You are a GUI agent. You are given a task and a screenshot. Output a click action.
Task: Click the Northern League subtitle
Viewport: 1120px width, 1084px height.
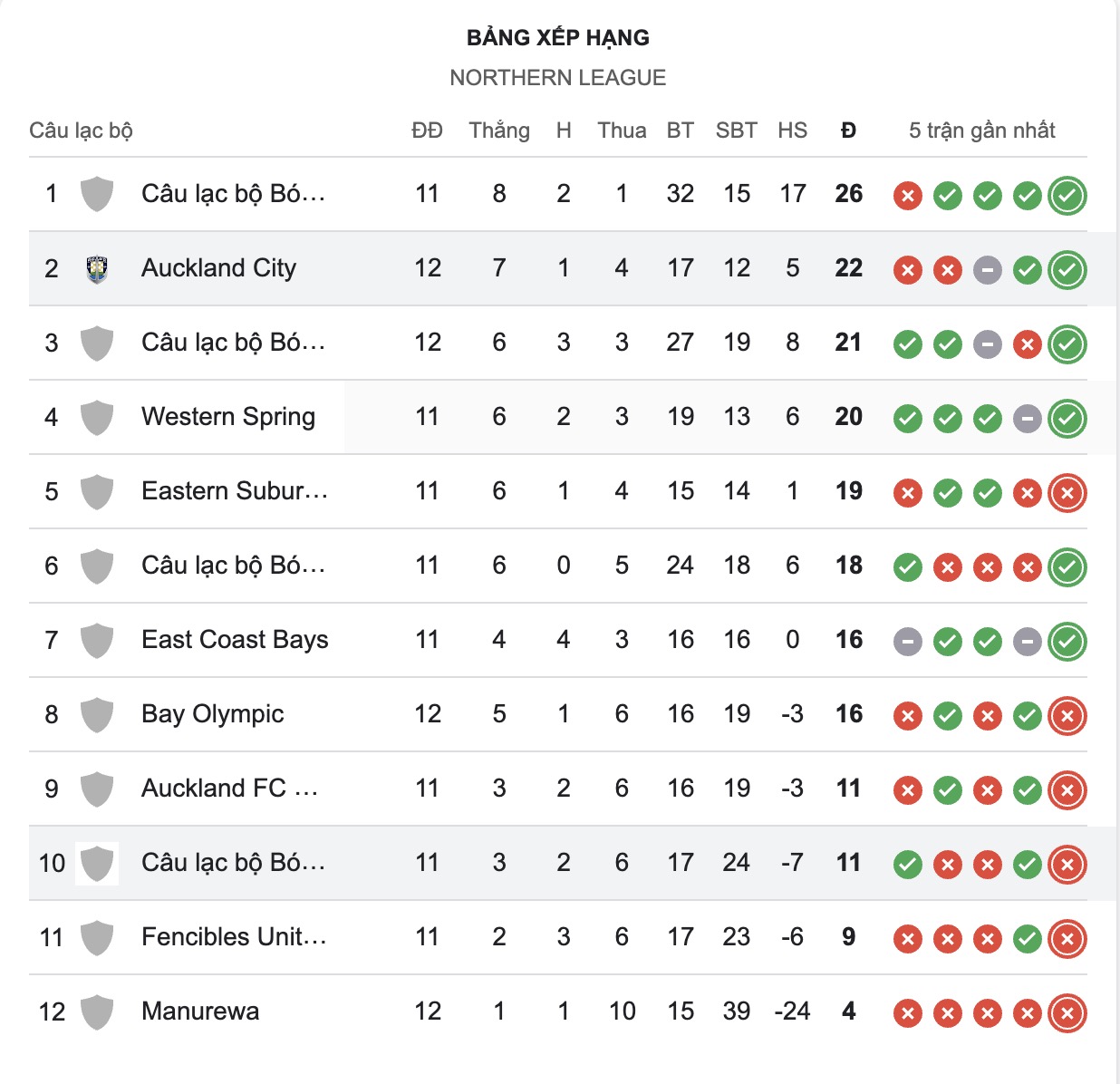(x=557, y=78)
